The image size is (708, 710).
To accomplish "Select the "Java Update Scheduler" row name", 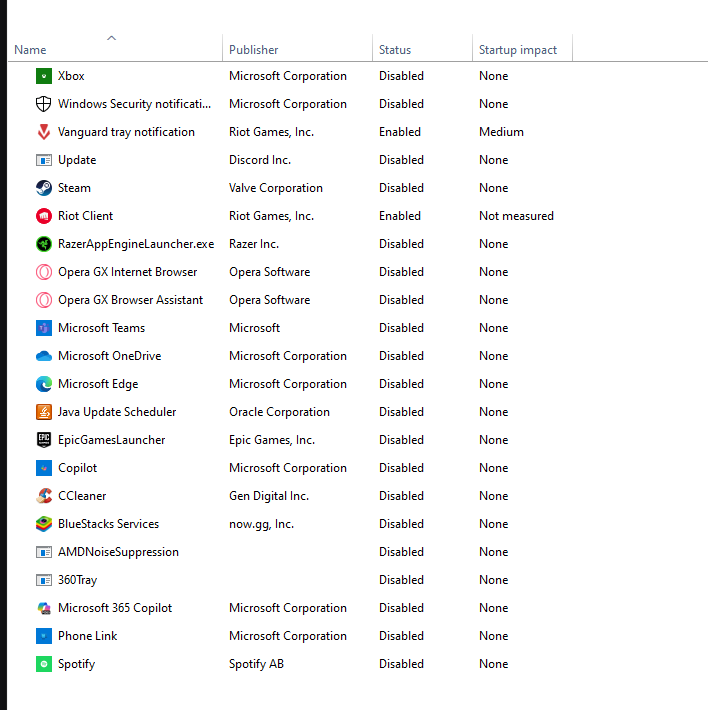I will pos(117,412).
